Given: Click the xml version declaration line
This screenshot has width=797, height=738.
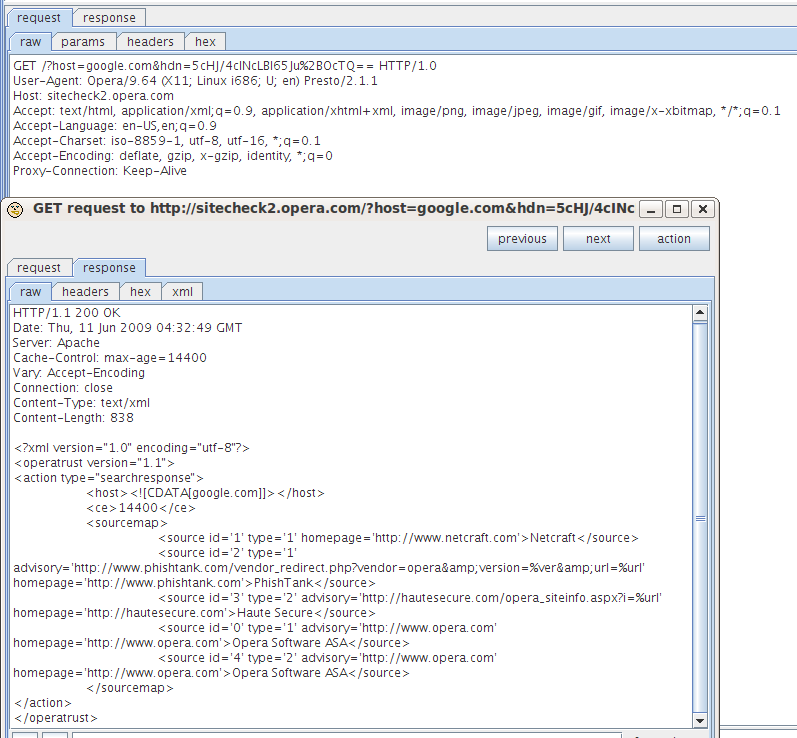Looking at the screenshot, I should click(132, 448).
